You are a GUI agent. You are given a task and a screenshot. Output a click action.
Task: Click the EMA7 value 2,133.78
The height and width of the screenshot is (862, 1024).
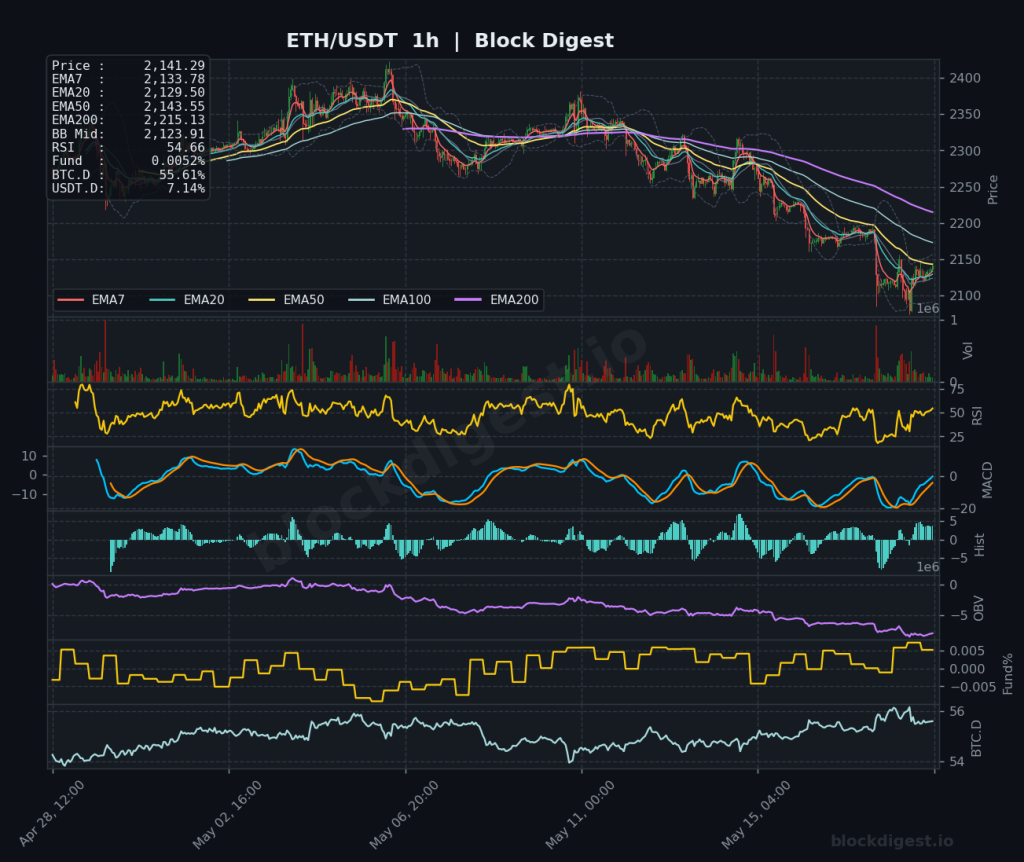174,79
